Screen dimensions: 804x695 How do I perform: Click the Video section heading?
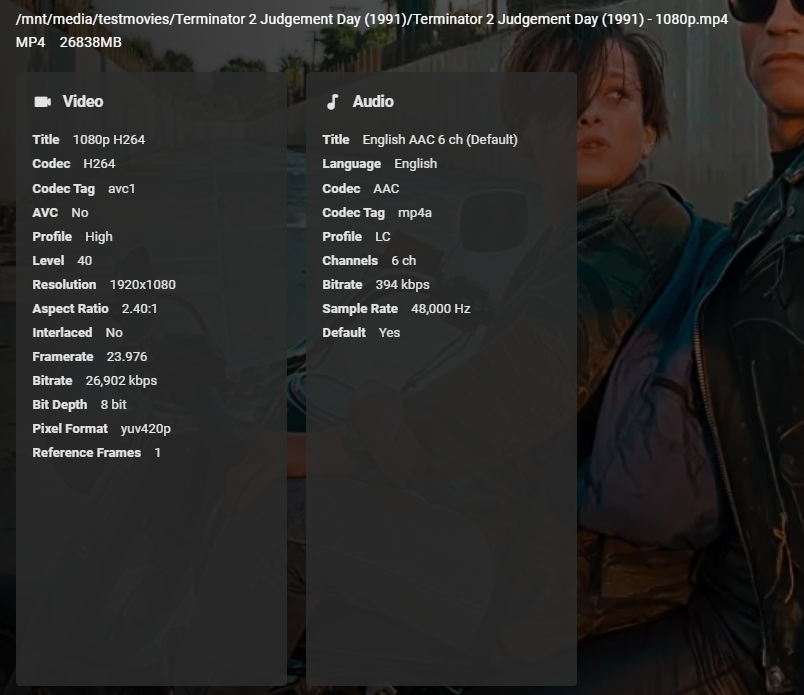83,102
